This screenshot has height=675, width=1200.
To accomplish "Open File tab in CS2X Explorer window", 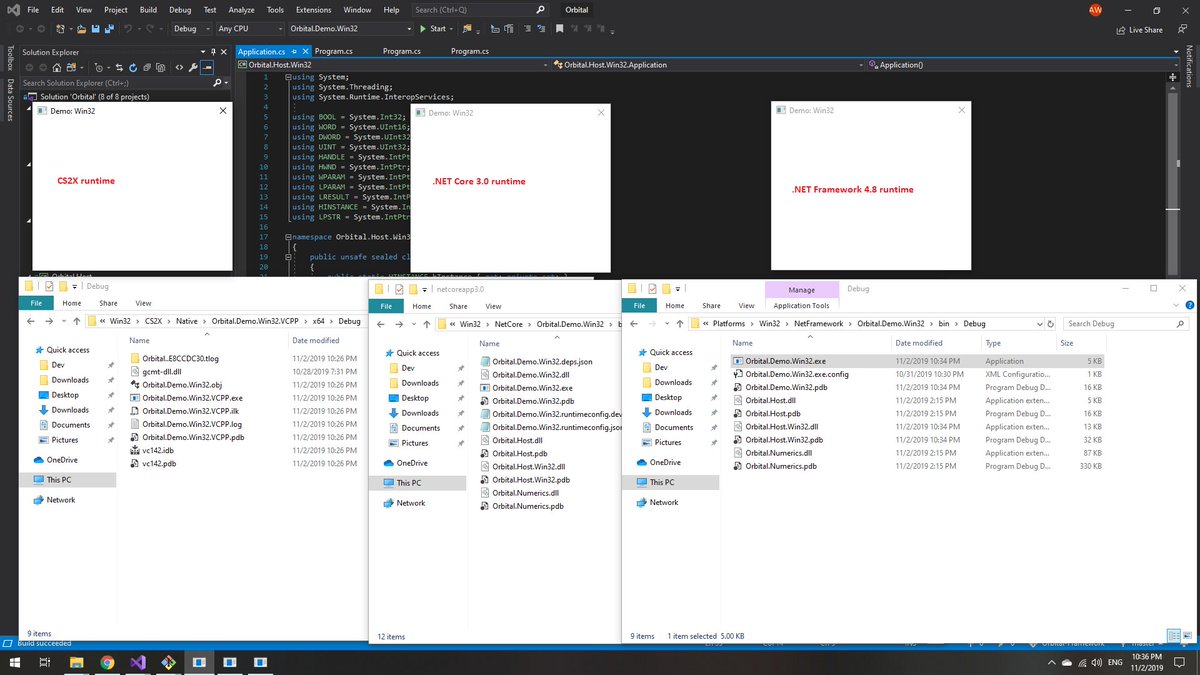I will pyautogui.click(x=35, y=302).
